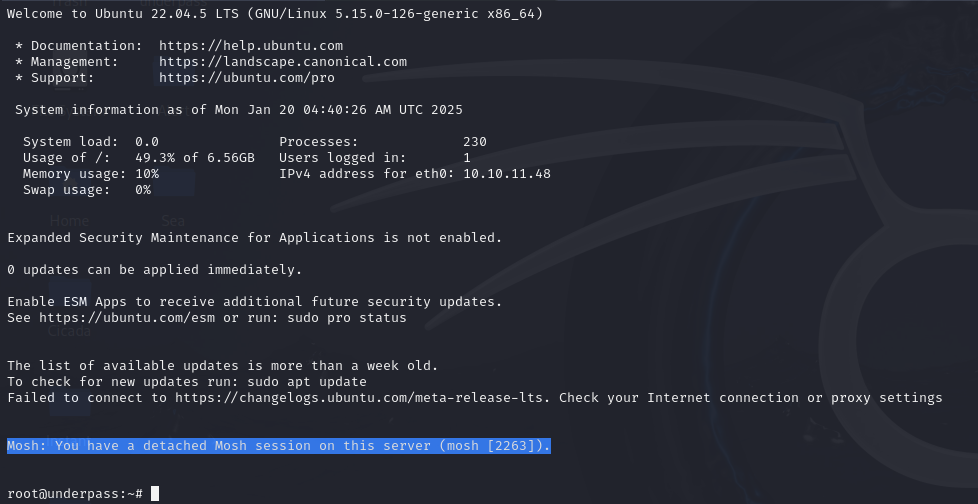Click the disk usage 49.3% of 6.56GB
Image resolution: width=978 pixels, height=504 pixels.
coord(195,158)
